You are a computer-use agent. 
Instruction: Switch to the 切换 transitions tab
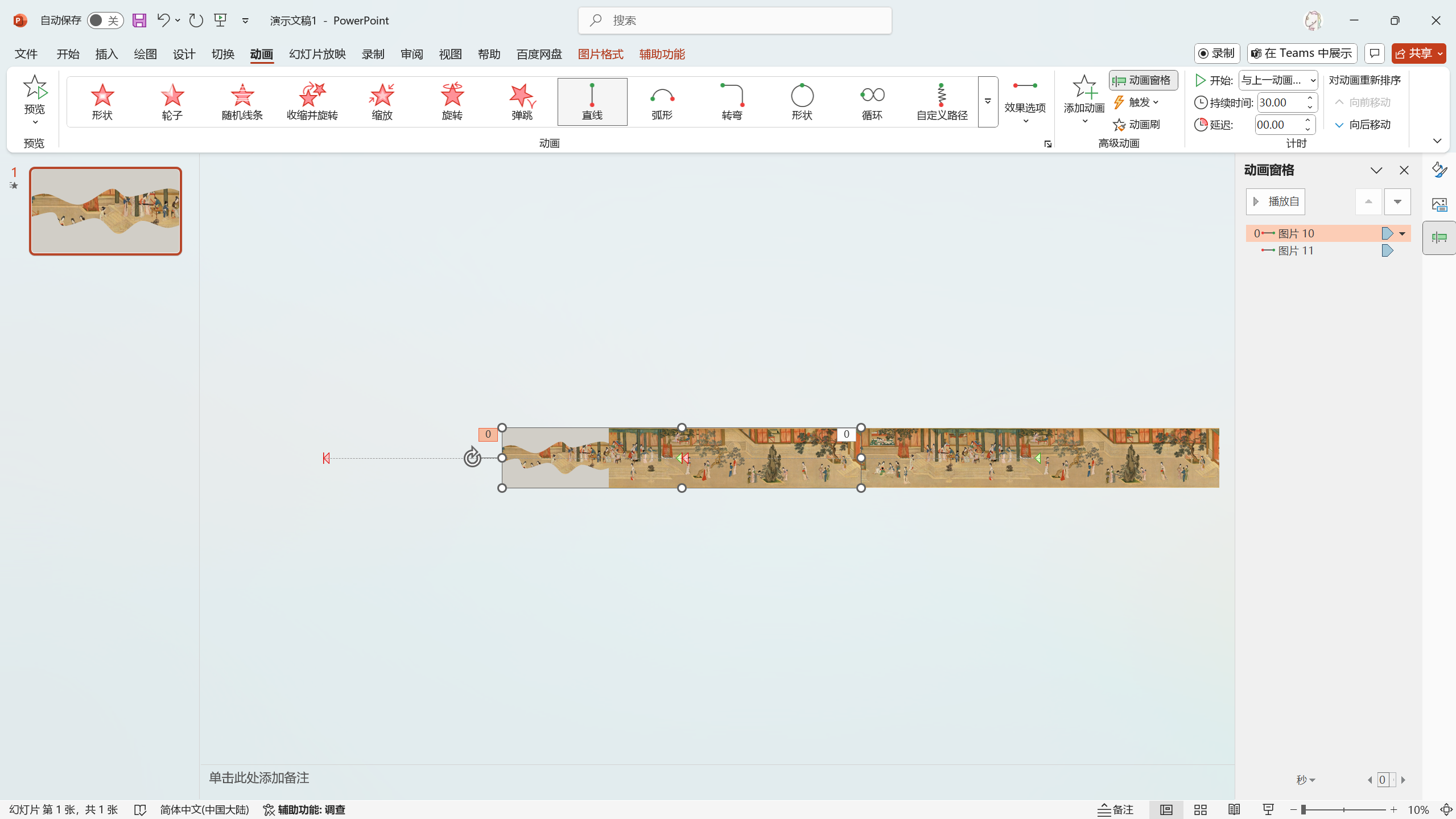coord(222,54)
